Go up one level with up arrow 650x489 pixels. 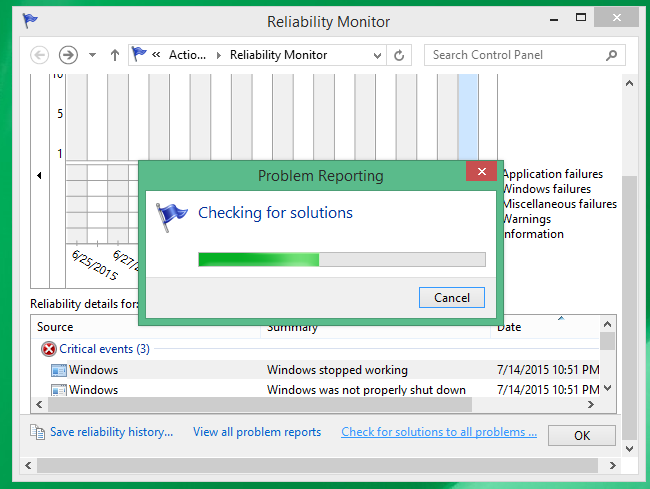pos(114,55)
